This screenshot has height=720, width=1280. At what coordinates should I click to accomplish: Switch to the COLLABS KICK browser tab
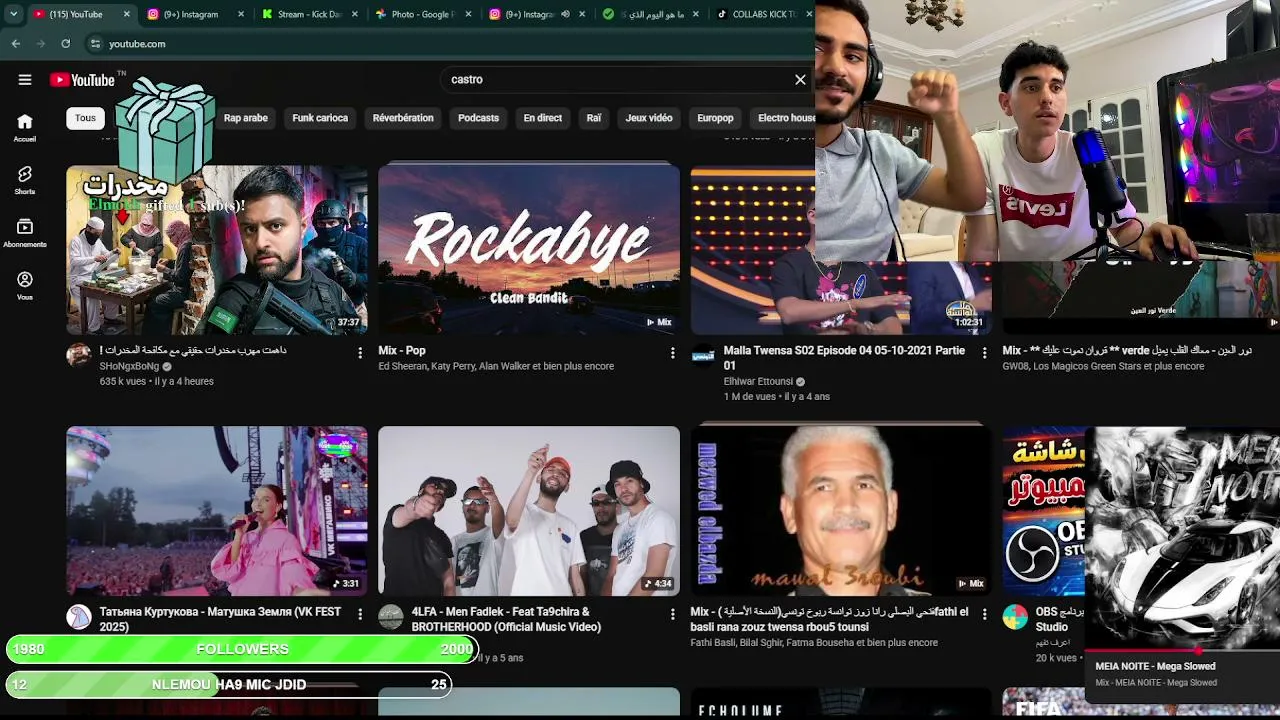pos(760,14)
